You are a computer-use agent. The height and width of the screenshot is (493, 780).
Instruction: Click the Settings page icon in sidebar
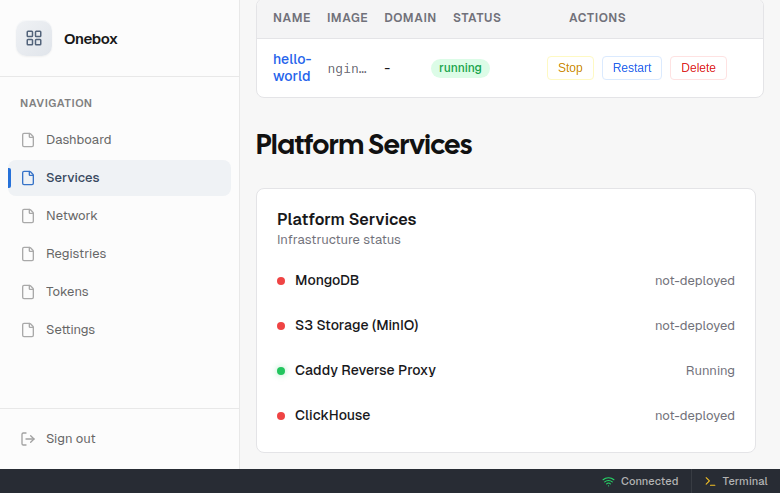[x=28, y=330]
